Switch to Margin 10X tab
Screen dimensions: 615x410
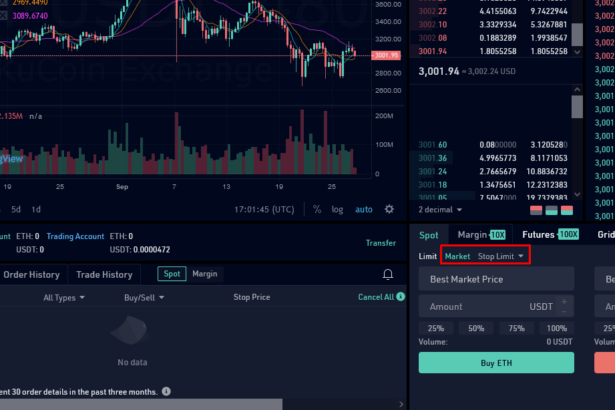[x=481, y=235]
